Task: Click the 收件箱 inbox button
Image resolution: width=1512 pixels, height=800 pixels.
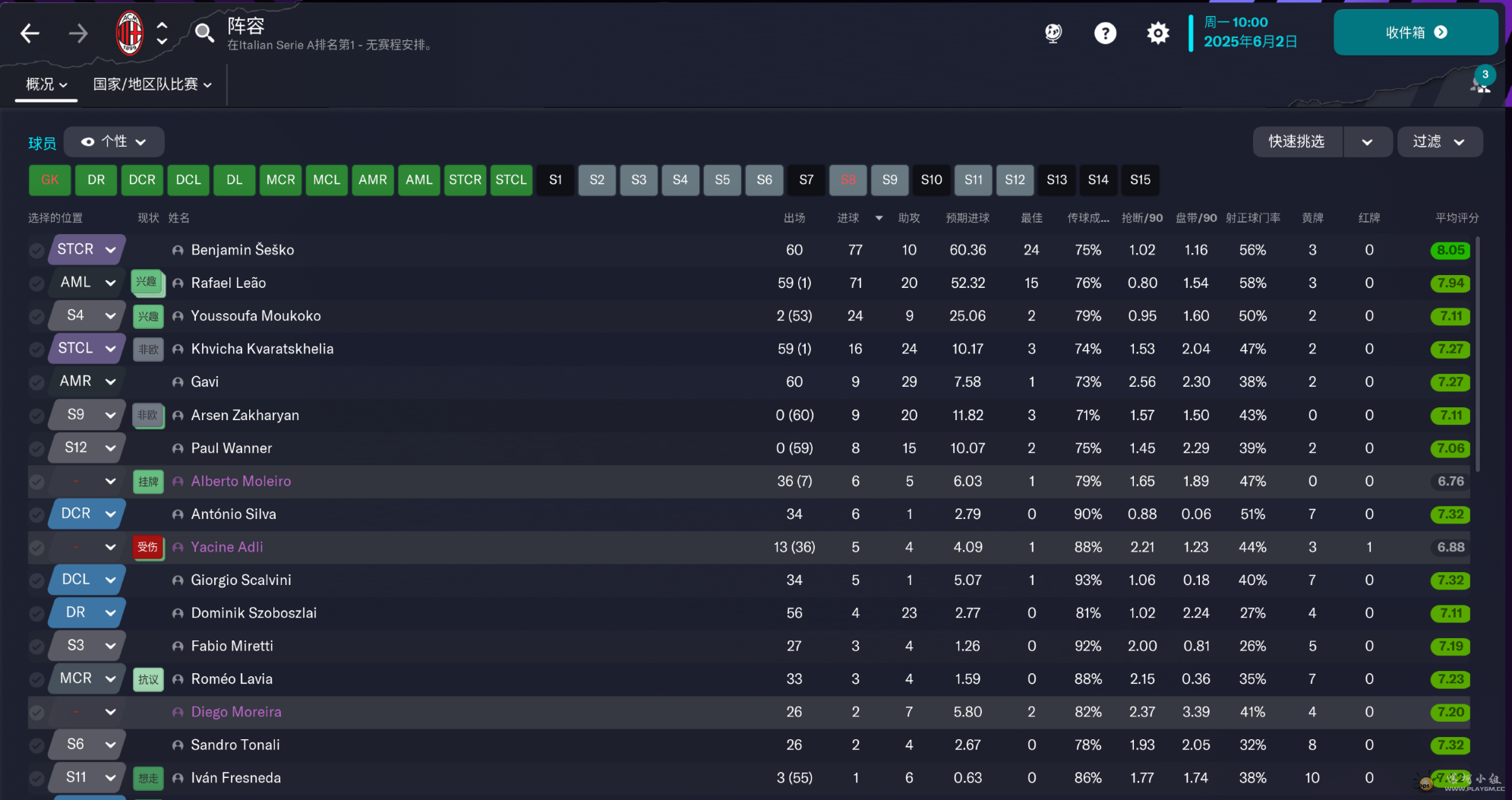Action: click(1416, 33)
